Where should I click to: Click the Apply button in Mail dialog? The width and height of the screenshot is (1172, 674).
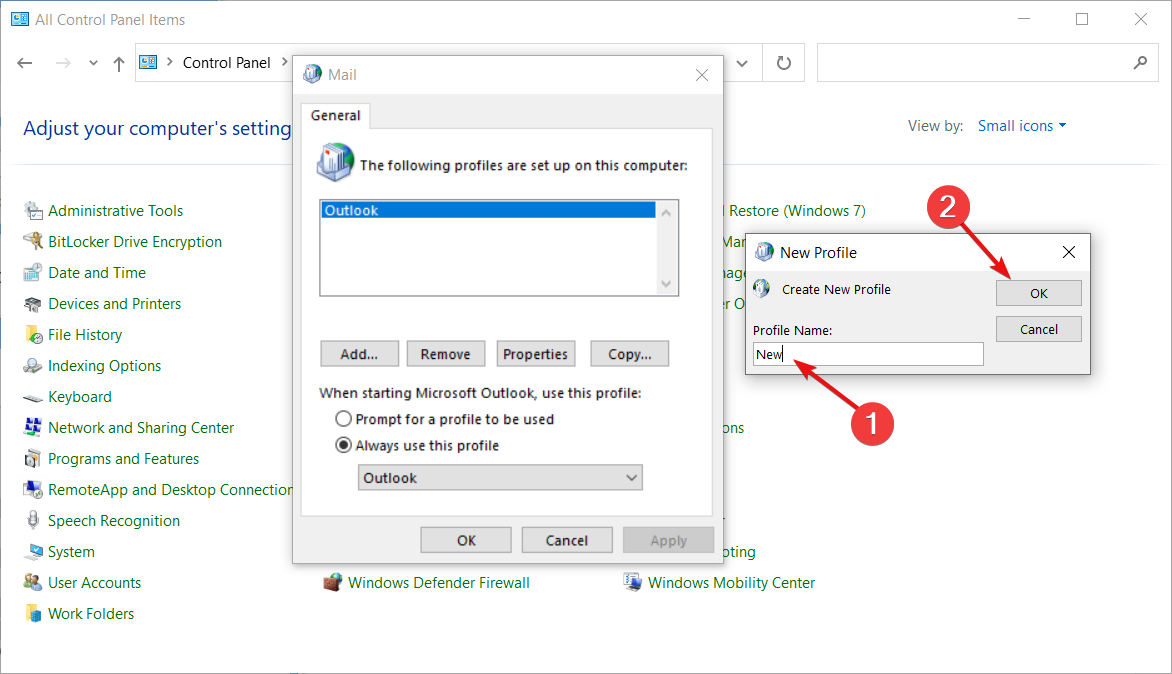point(668,540)
